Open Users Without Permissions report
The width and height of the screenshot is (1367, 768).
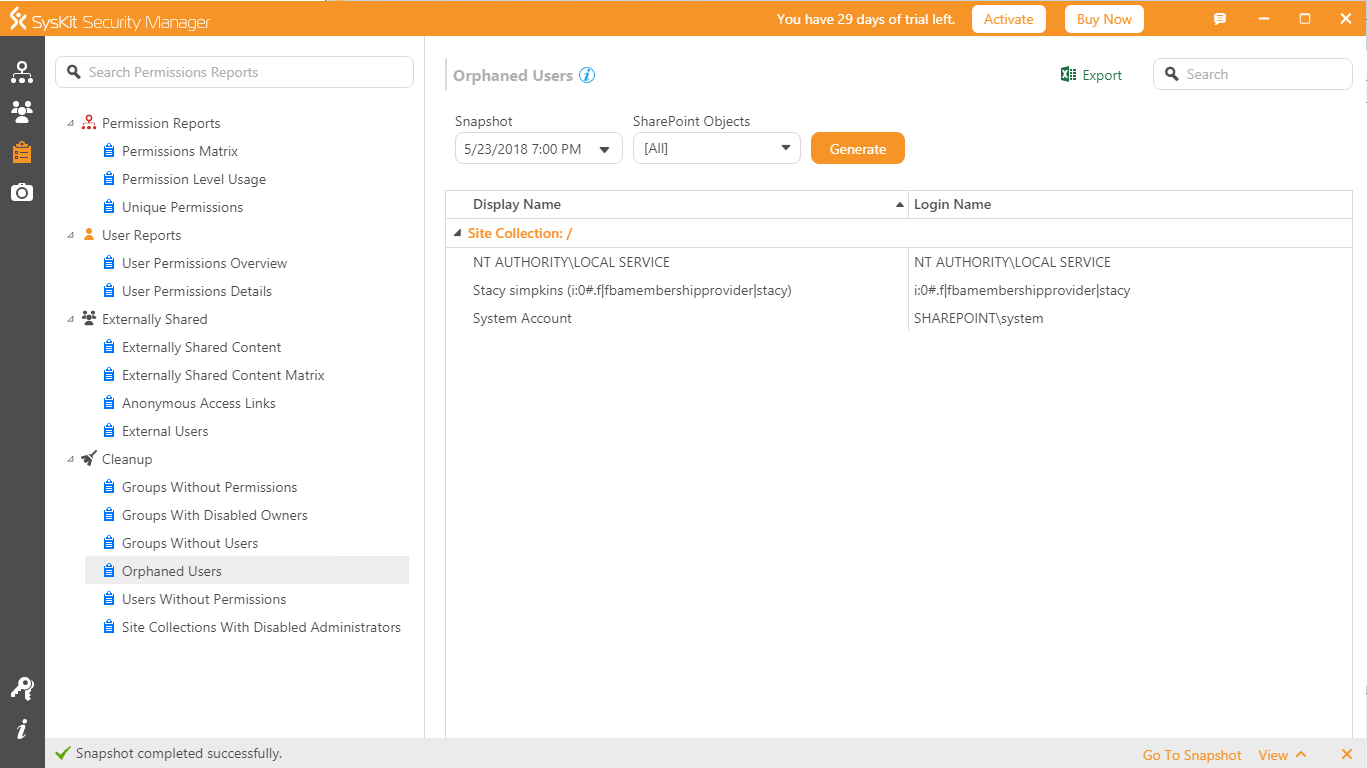pos(204,599)
